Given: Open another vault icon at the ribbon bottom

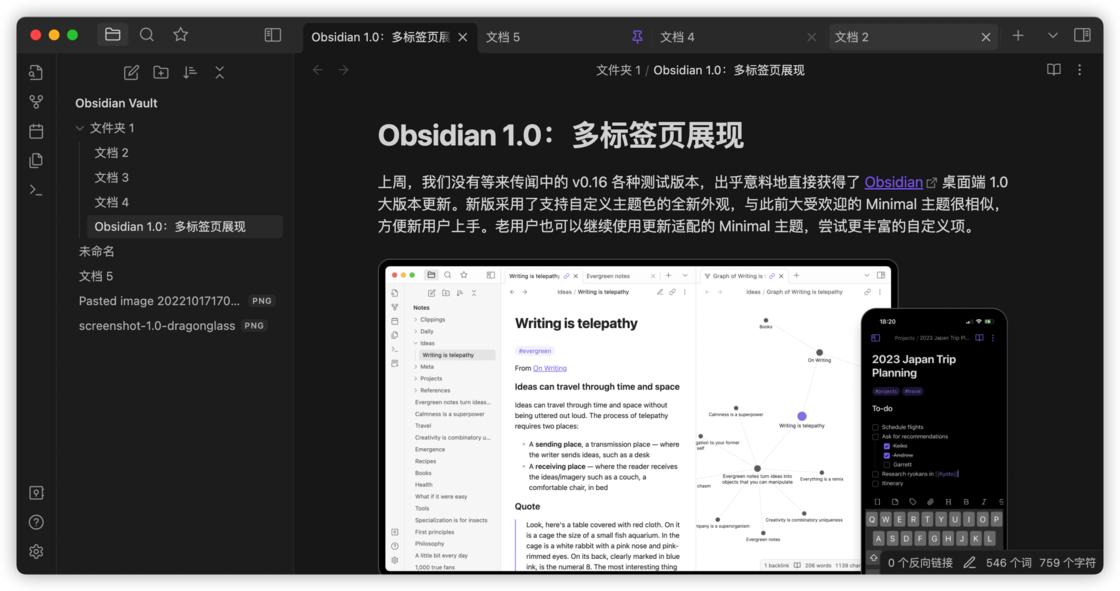Looking at the screenshot, I should tap(36, 493).
